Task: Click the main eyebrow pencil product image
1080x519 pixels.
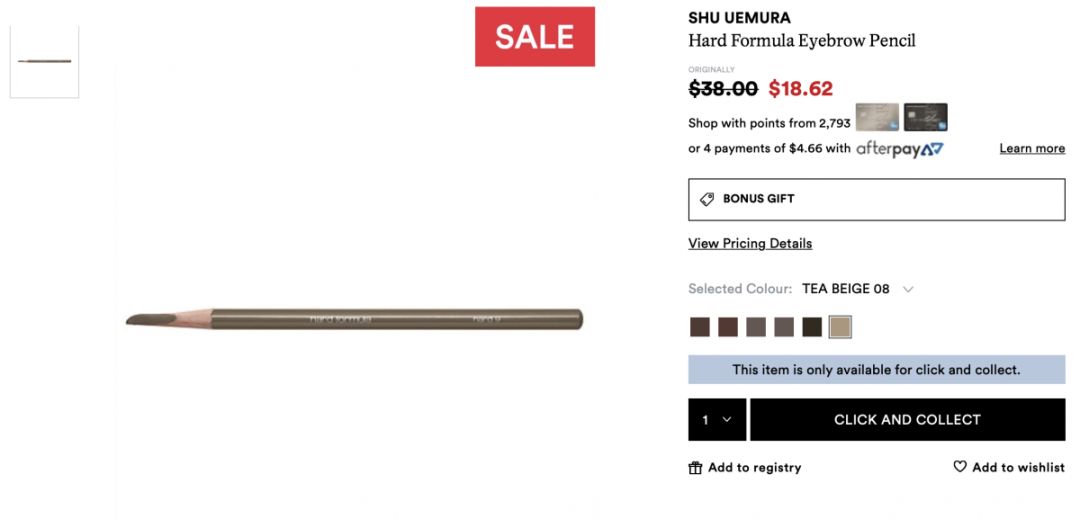Action: click(354, 320)
